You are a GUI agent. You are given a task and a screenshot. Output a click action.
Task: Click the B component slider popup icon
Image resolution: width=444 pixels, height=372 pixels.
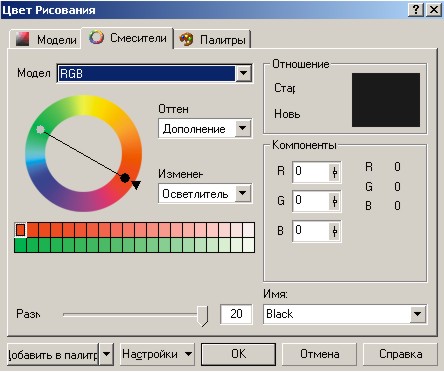(x=334, y=231)
